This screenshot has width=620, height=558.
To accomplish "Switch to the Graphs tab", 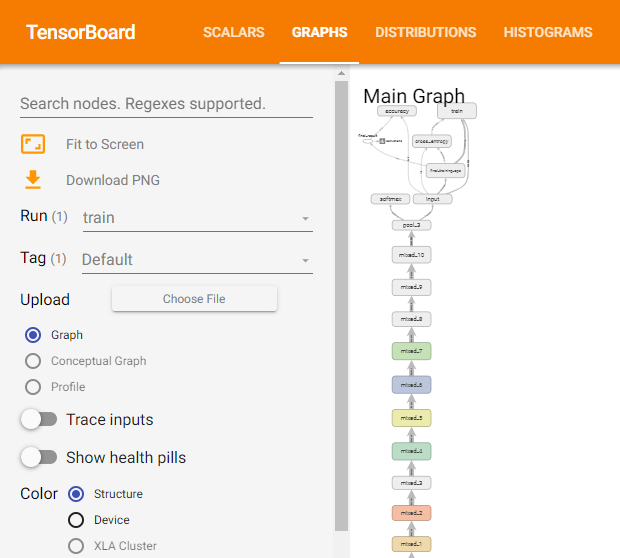I will pos(319,32).
